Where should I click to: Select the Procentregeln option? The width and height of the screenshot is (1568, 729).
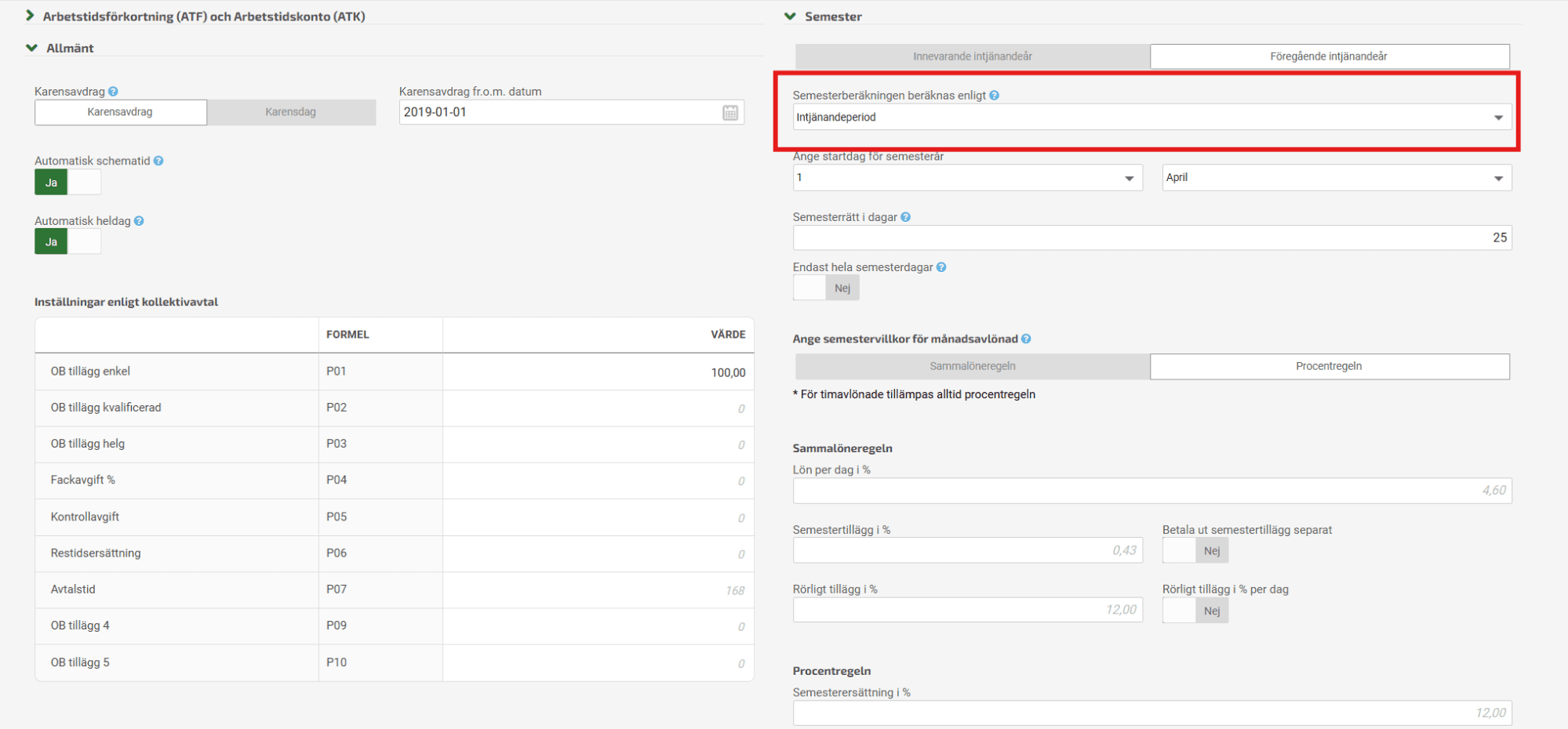tap(1329, 366)
